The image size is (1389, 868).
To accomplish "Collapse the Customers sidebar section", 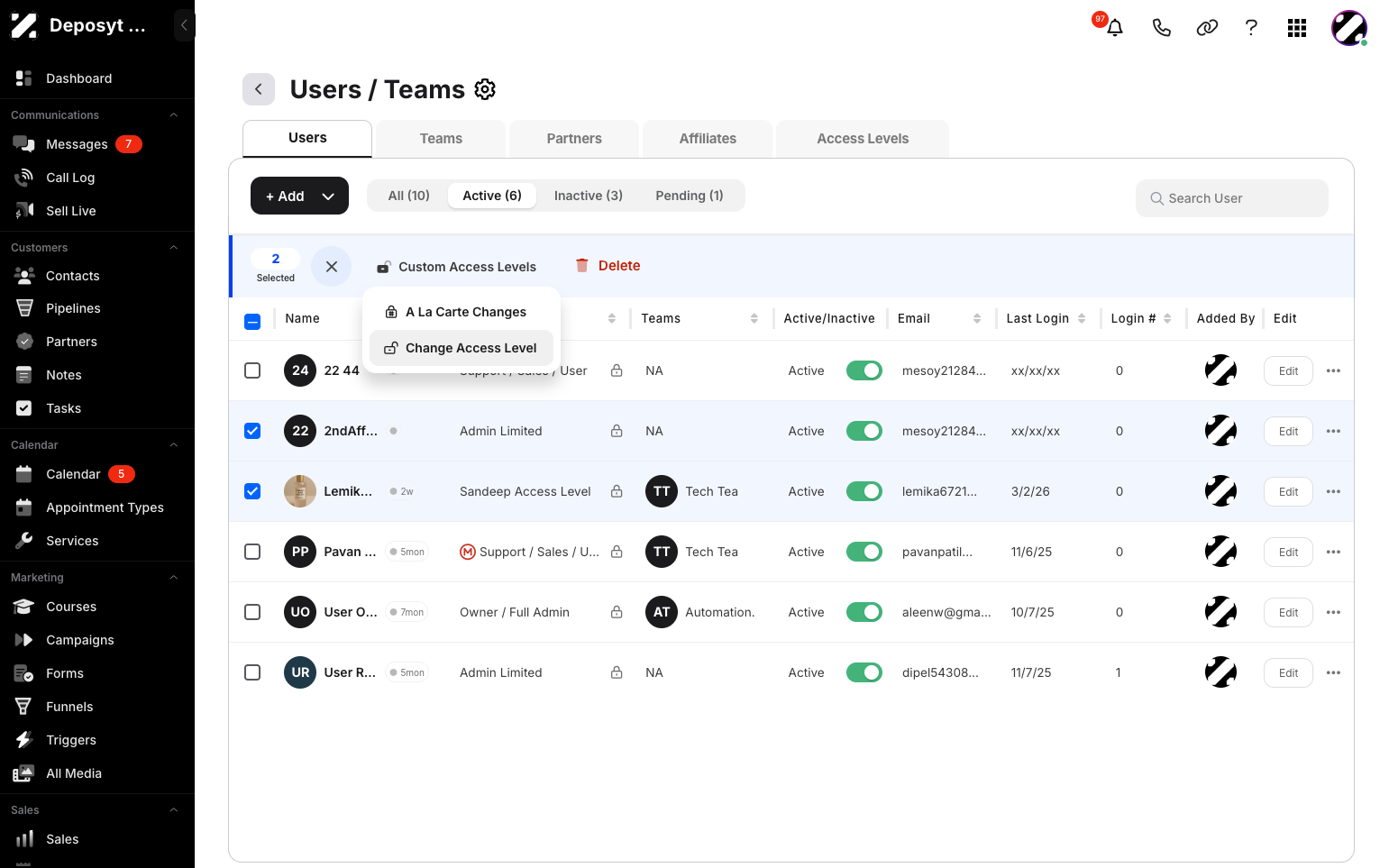I will (174, 248).
